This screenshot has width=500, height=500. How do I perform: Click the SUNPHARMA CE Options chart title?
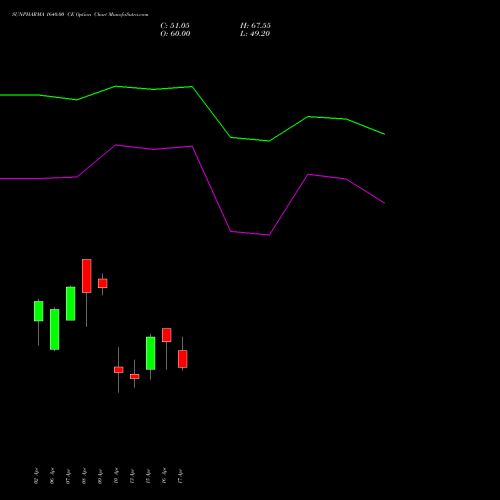coord(80,14)
